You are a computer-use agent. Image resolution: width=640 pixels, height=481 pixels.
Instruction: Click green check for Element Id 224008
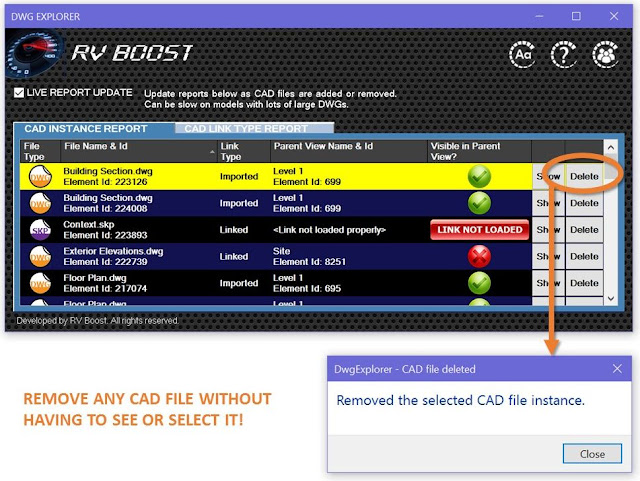[x=479, y=203]
